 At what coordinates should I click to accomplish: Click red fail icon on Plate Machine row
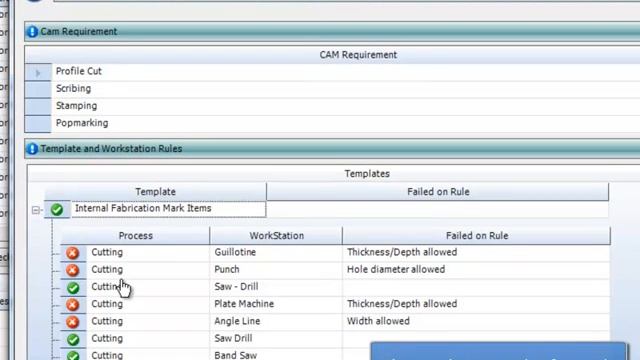pyautogui.click(x=73, y=305)
